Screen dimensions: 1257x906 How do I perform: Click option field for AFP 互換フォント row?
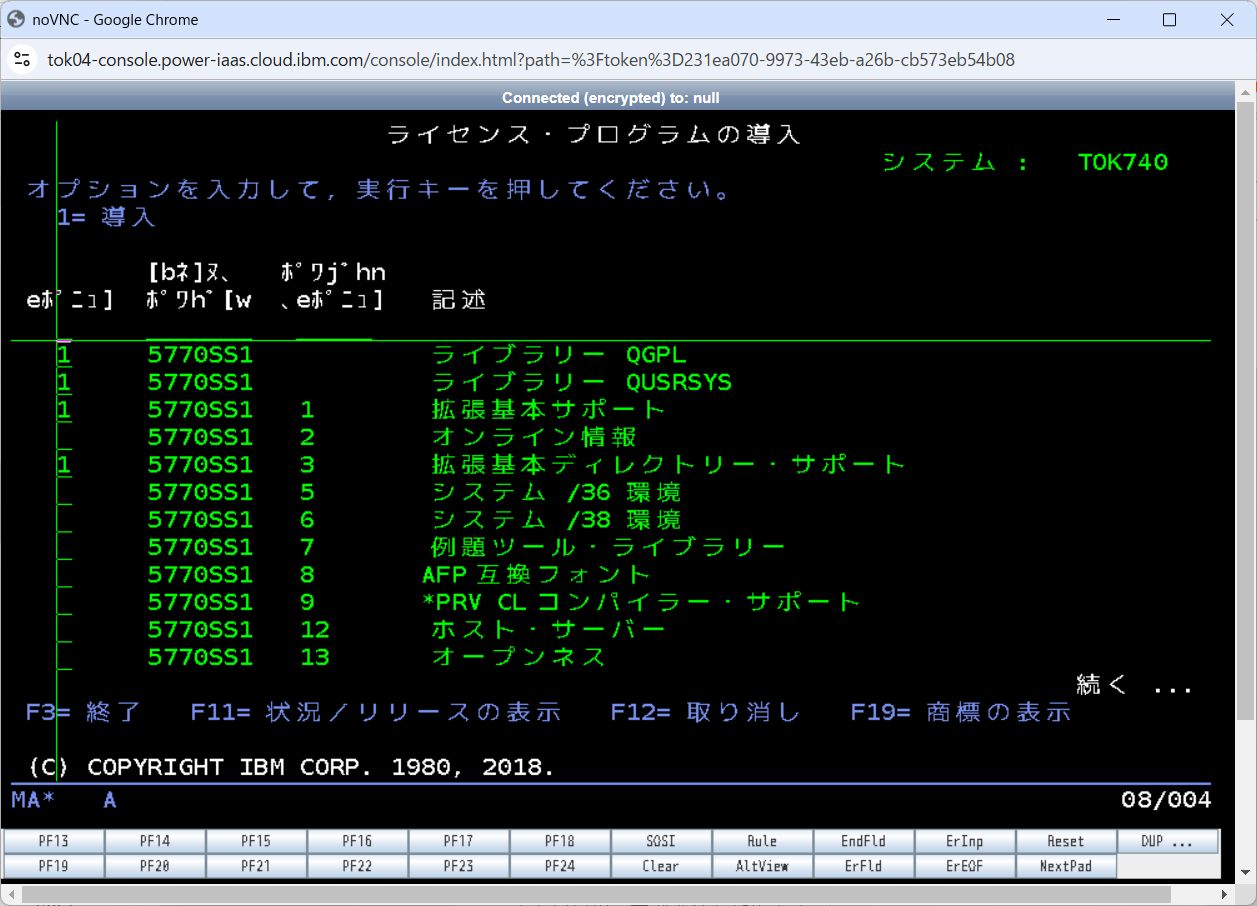pyautogui.click(x=64, y=575)
